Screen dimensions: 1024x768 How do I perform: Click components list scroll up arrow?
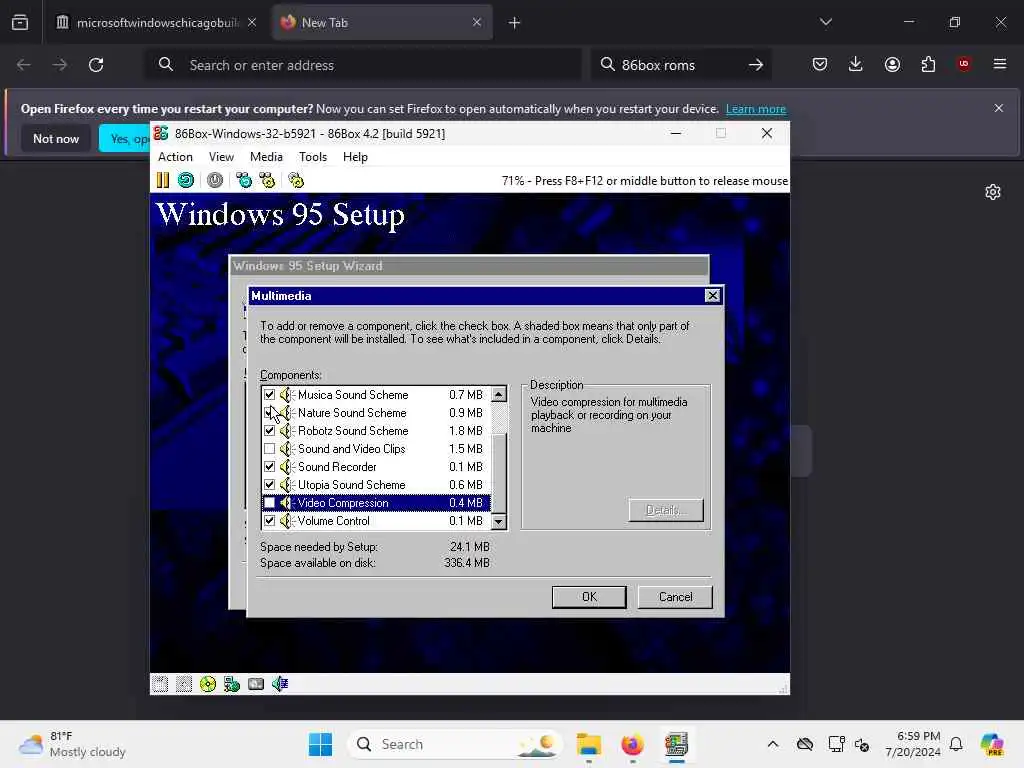tap(499, 394)
